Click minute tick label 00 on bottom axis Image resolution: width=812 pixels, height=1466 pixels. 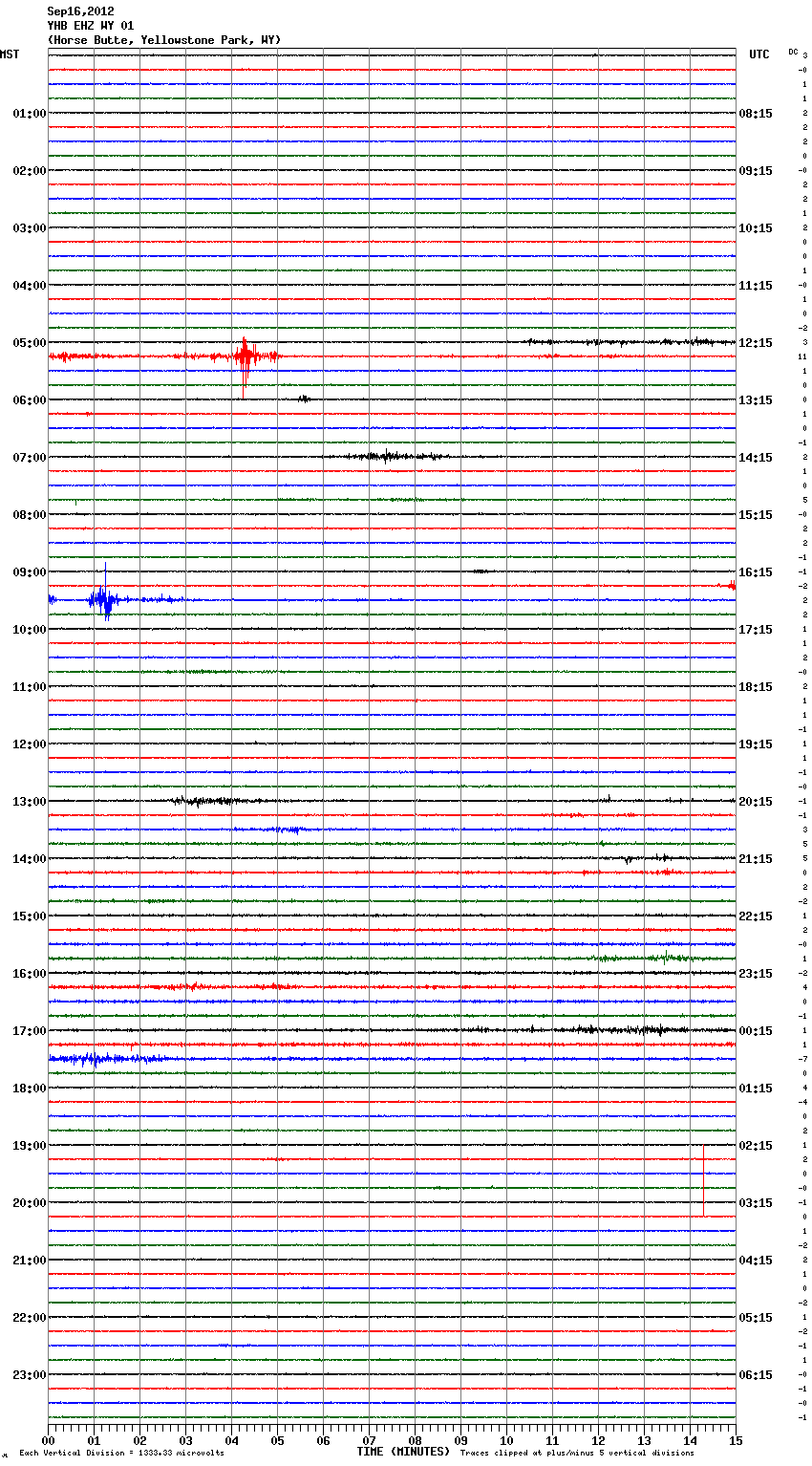coord(49,1440)
